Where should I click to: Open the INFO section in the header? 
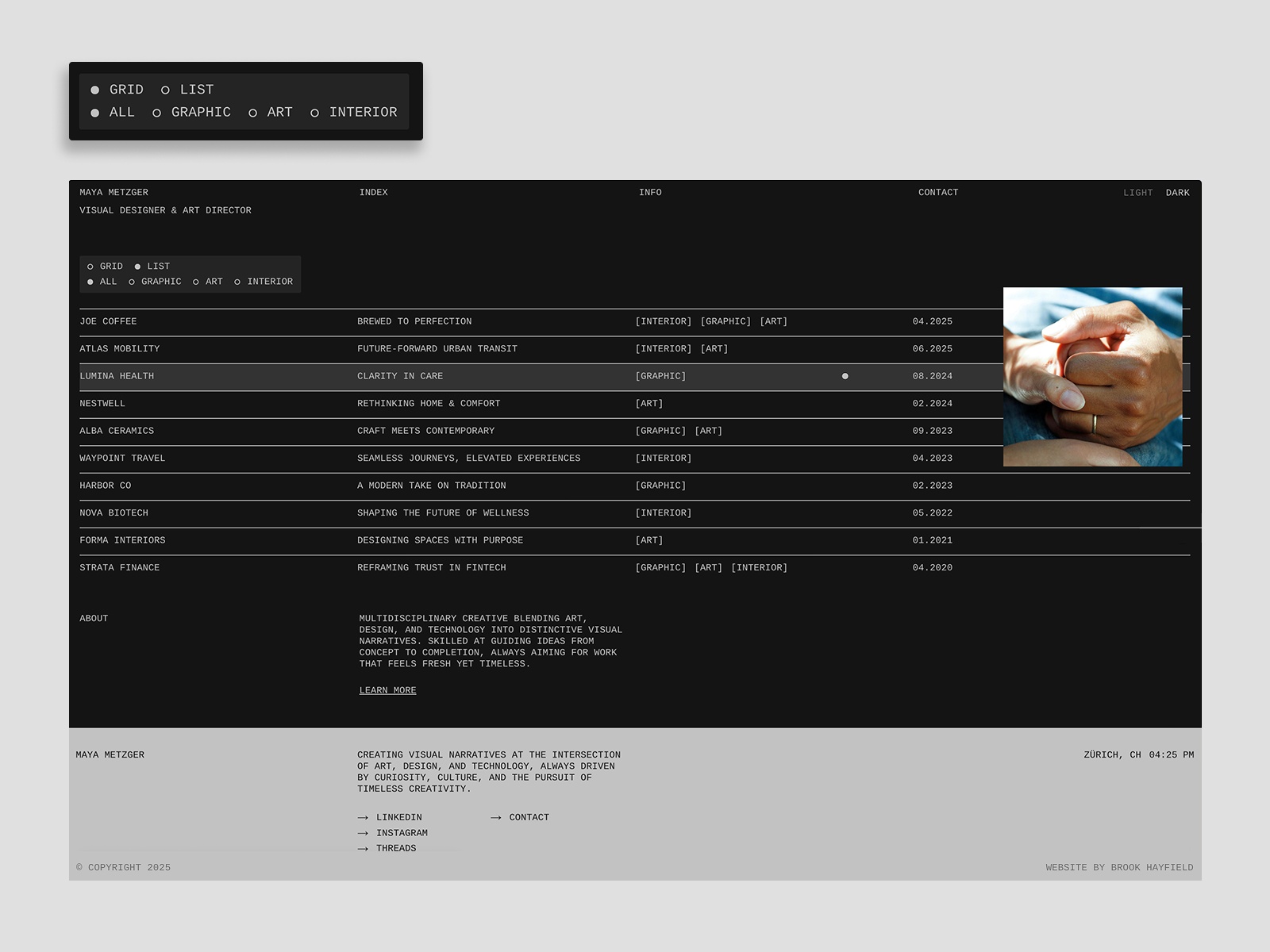[x=650, y=192]
